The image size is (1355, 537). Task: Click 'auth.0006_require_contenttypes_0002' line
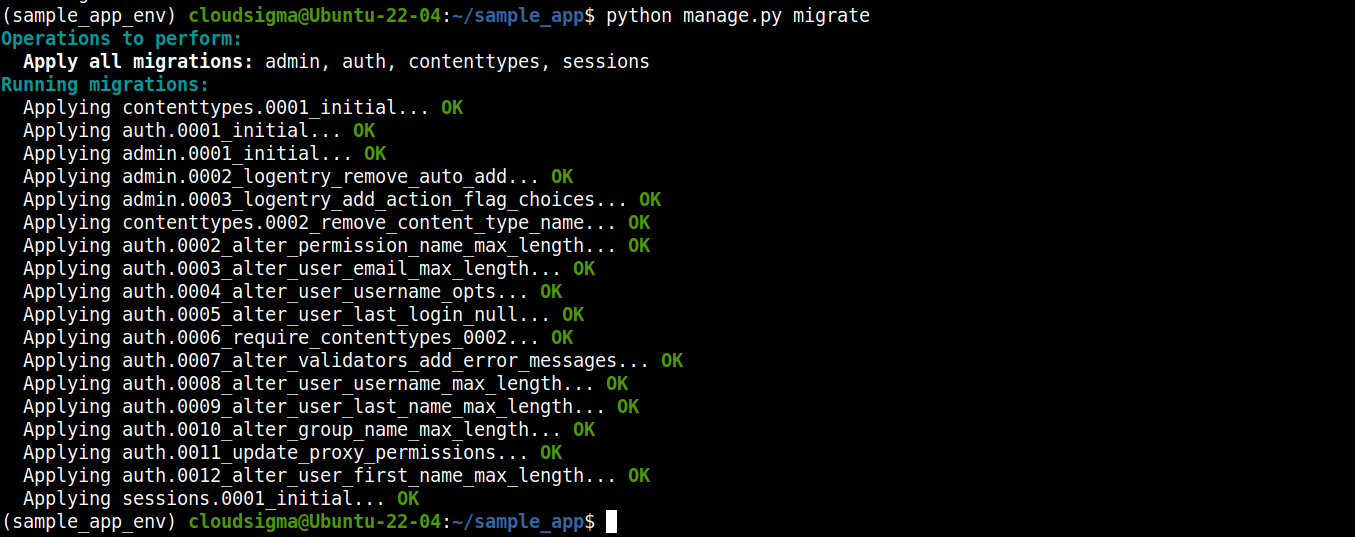298,338
